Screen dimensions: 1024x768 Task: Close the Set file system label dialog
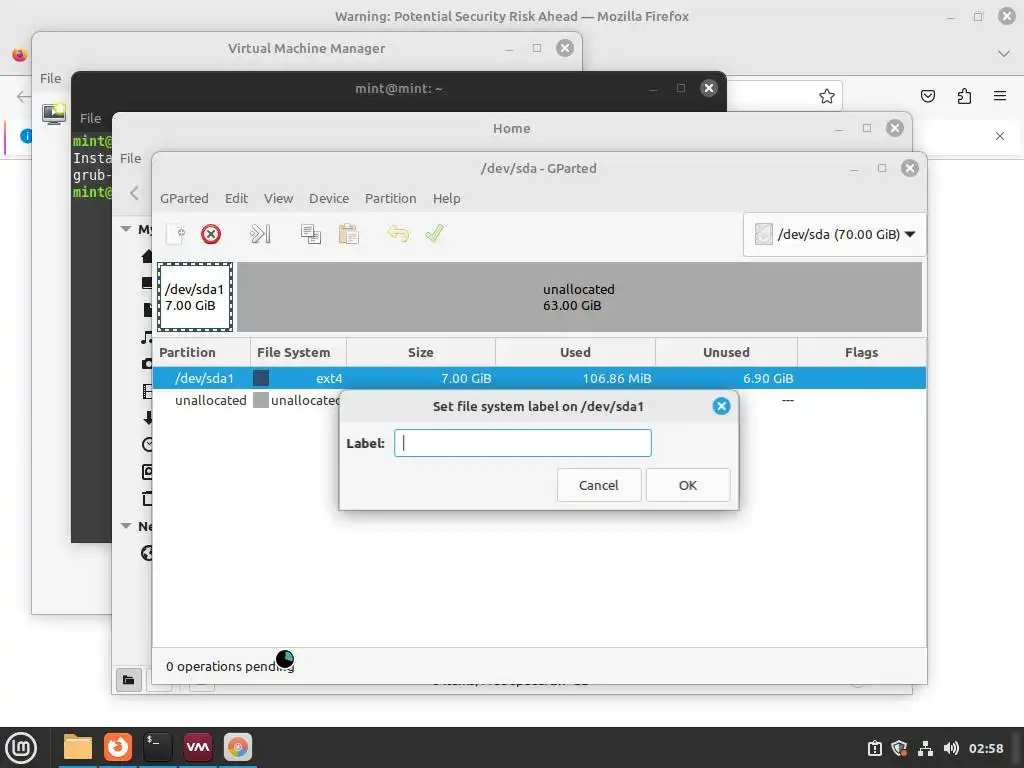pyautogui.click(x=721, y=406)
